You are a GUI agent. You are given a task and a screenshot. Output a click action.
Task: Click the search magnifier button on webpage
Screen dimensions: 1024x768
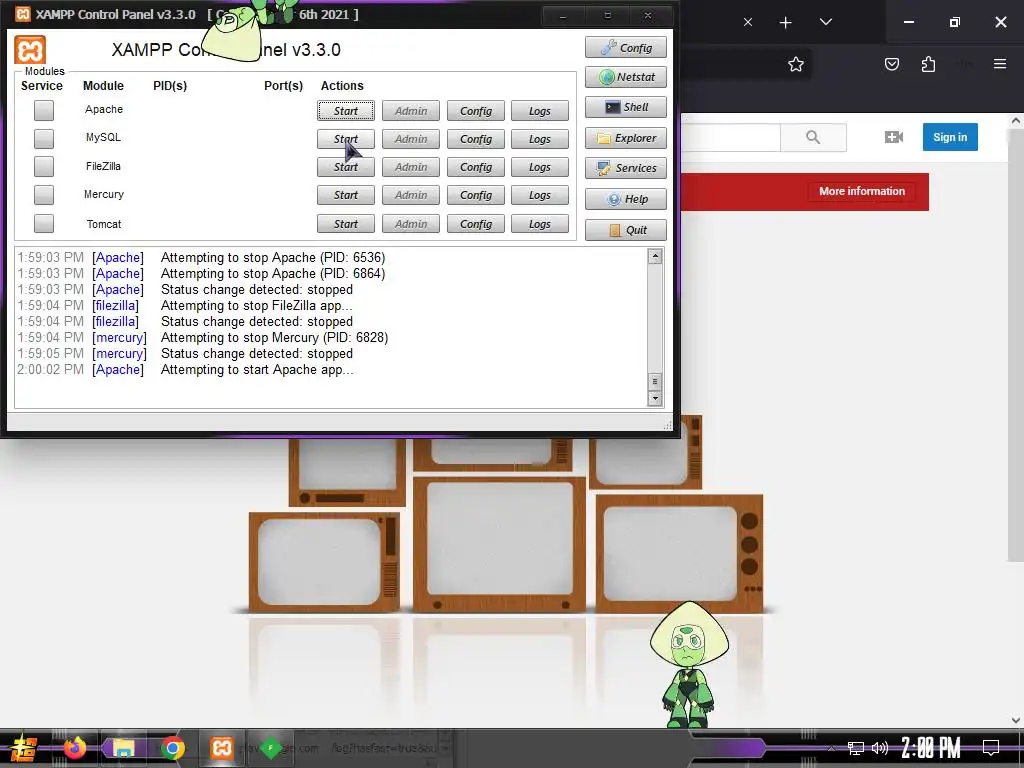[x=813, y=137]
